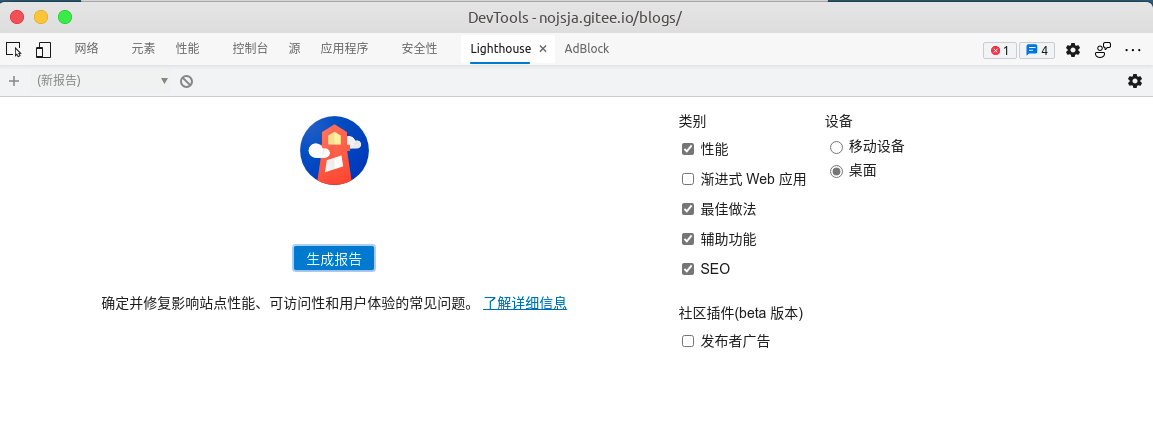Toggle the SEO checkbox
Viewport: 1153px width, 423px height.
tap(688, 269)
